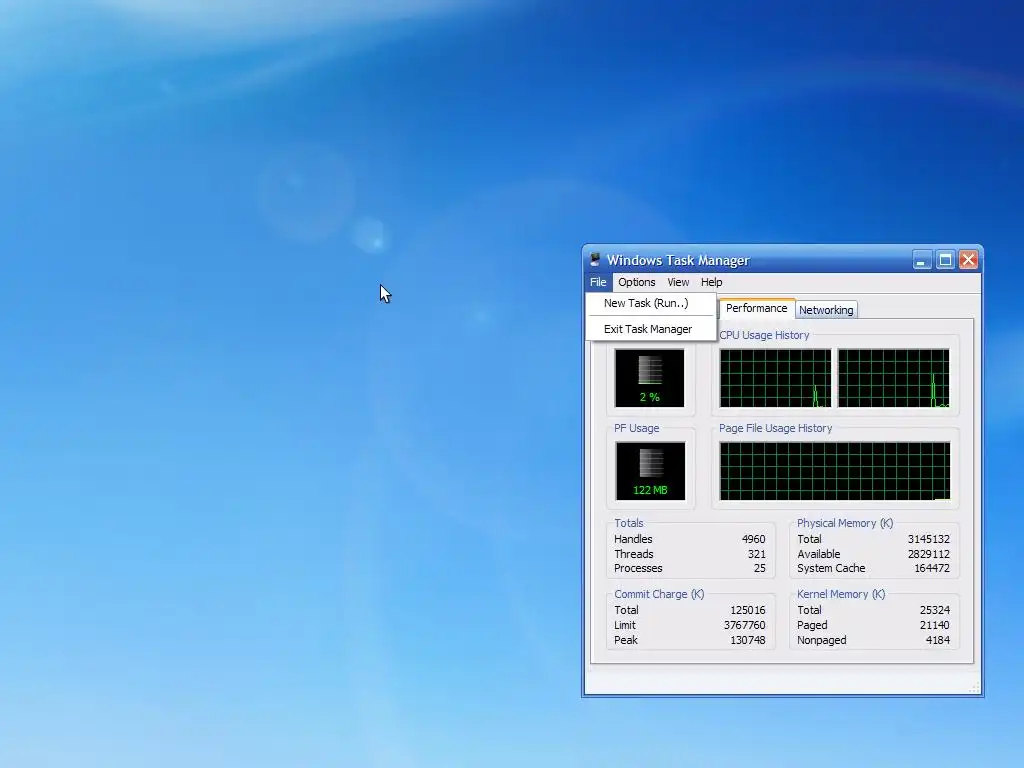The image size is (1024, 768).
Task: Open the View menu
Action: coord(678,282)
